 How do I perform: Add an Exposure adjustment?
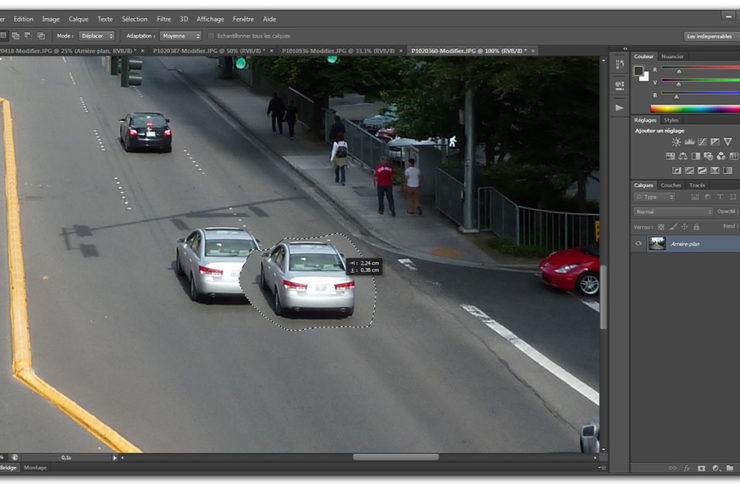(x=715, y=142)
